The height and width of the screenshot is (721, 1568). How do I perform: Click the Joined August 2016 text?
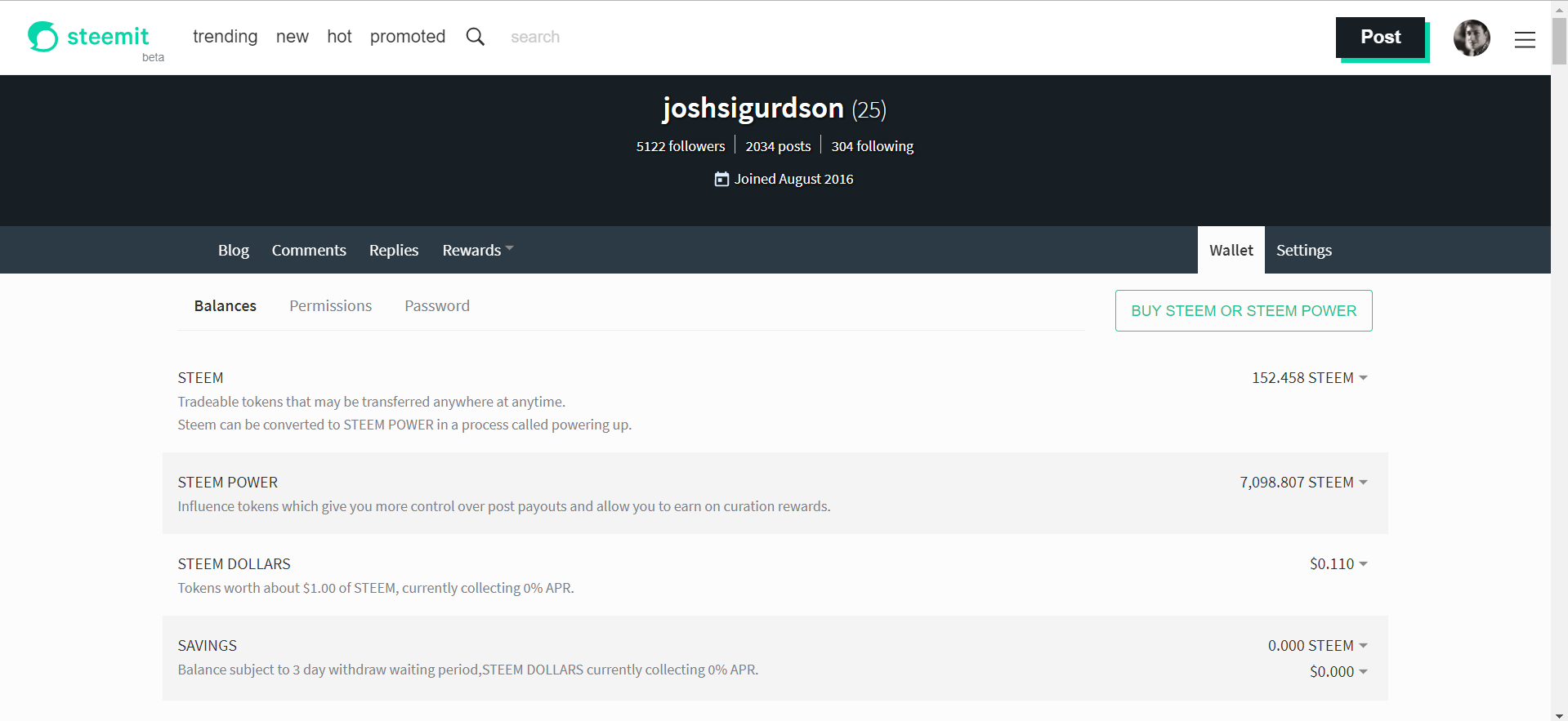point(793,179)
